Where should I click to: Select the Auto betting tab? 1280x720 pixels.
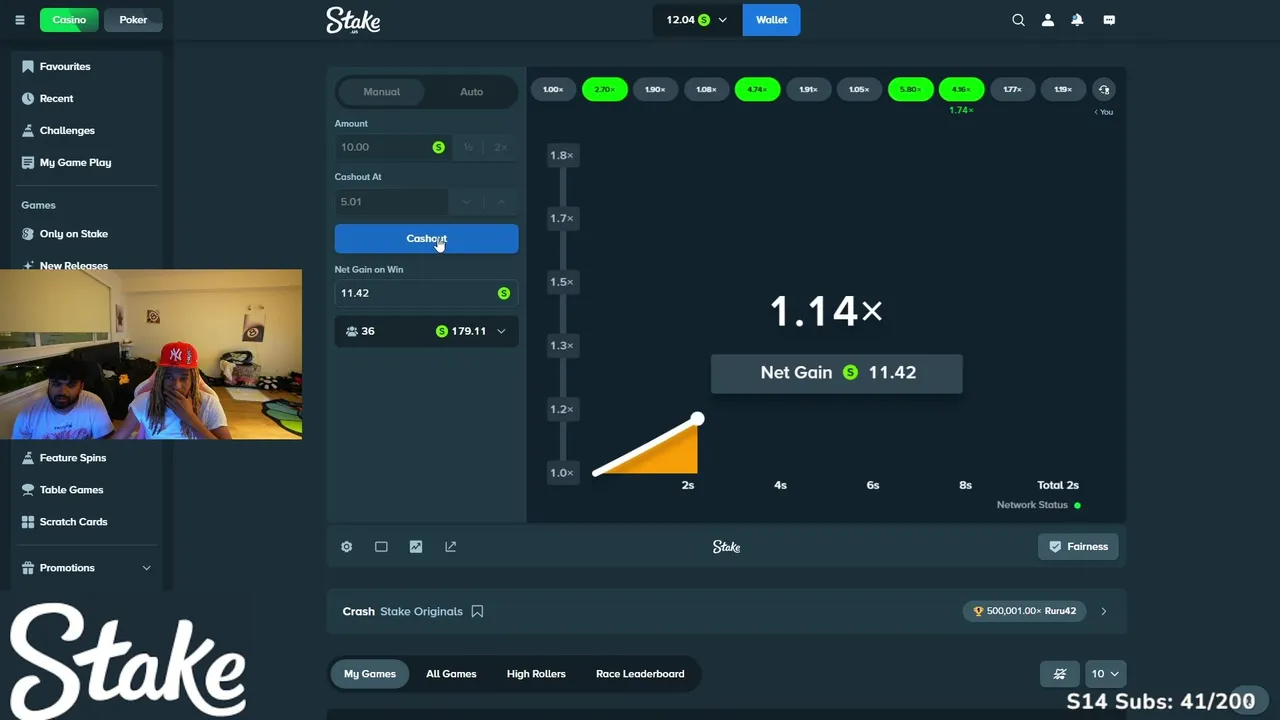471,92
